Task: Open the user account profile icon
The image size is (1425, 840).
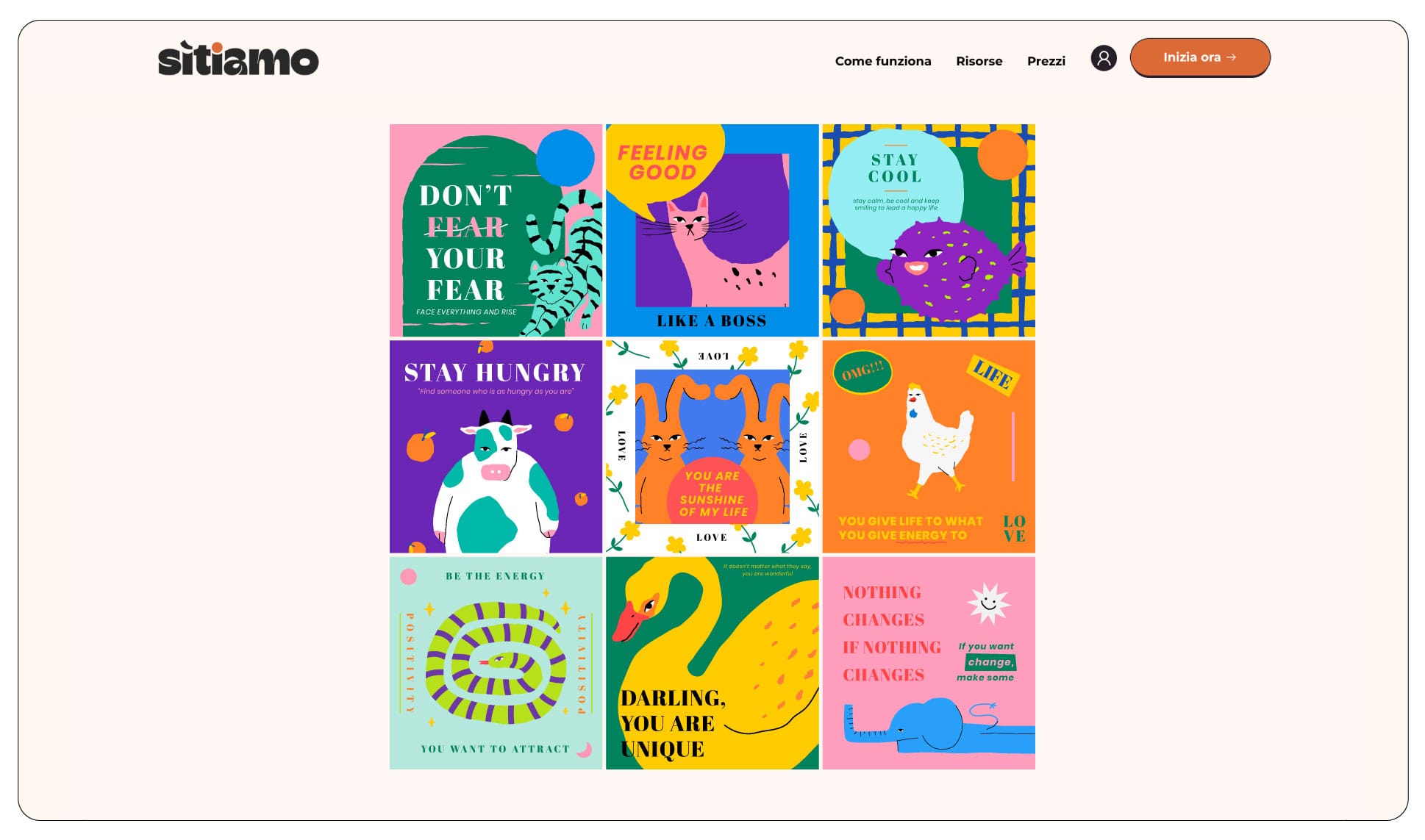Action: pos(1103,58)
